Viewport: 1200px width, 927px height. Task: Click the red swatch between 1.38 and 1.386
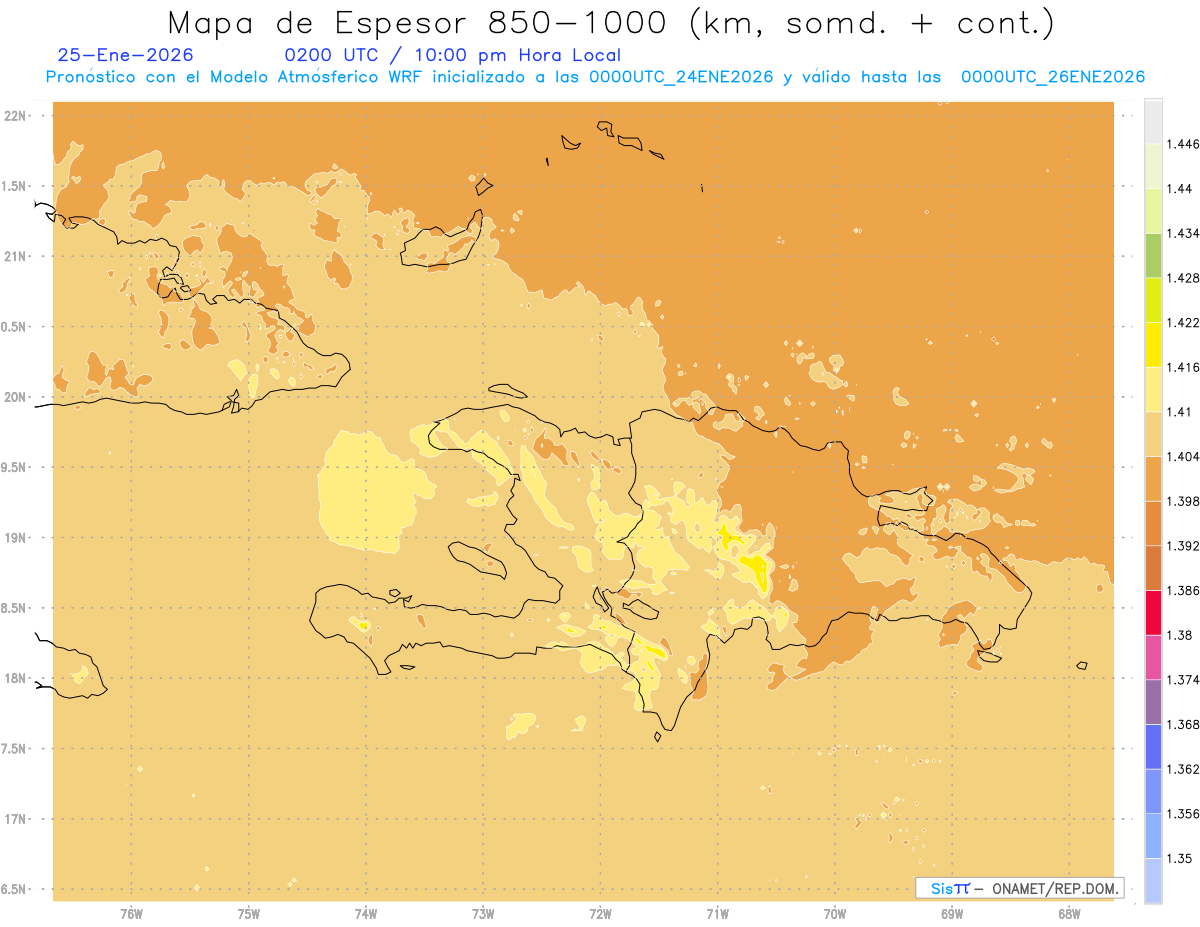[x=1153, y=613]
